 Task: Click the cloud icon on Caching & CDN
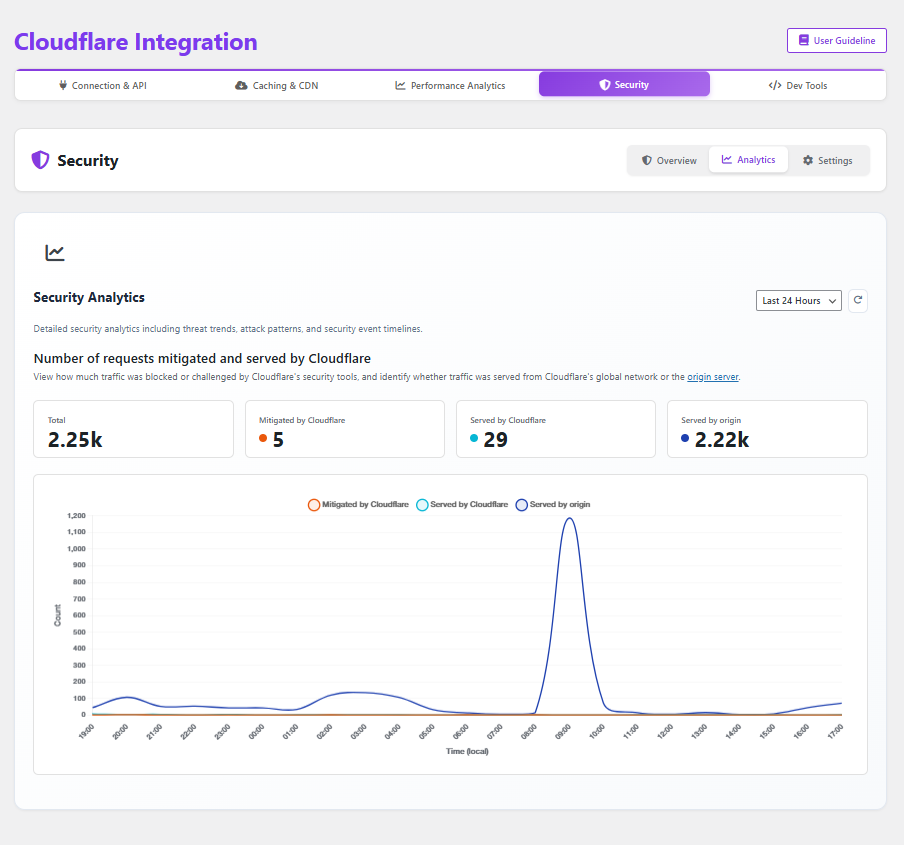pyautogui.click(x=241, y=86)
